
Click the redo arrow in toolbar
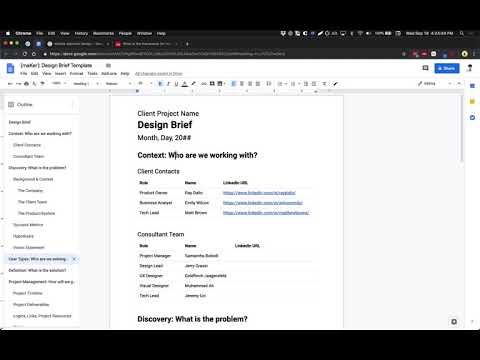[x=18, y=84]
